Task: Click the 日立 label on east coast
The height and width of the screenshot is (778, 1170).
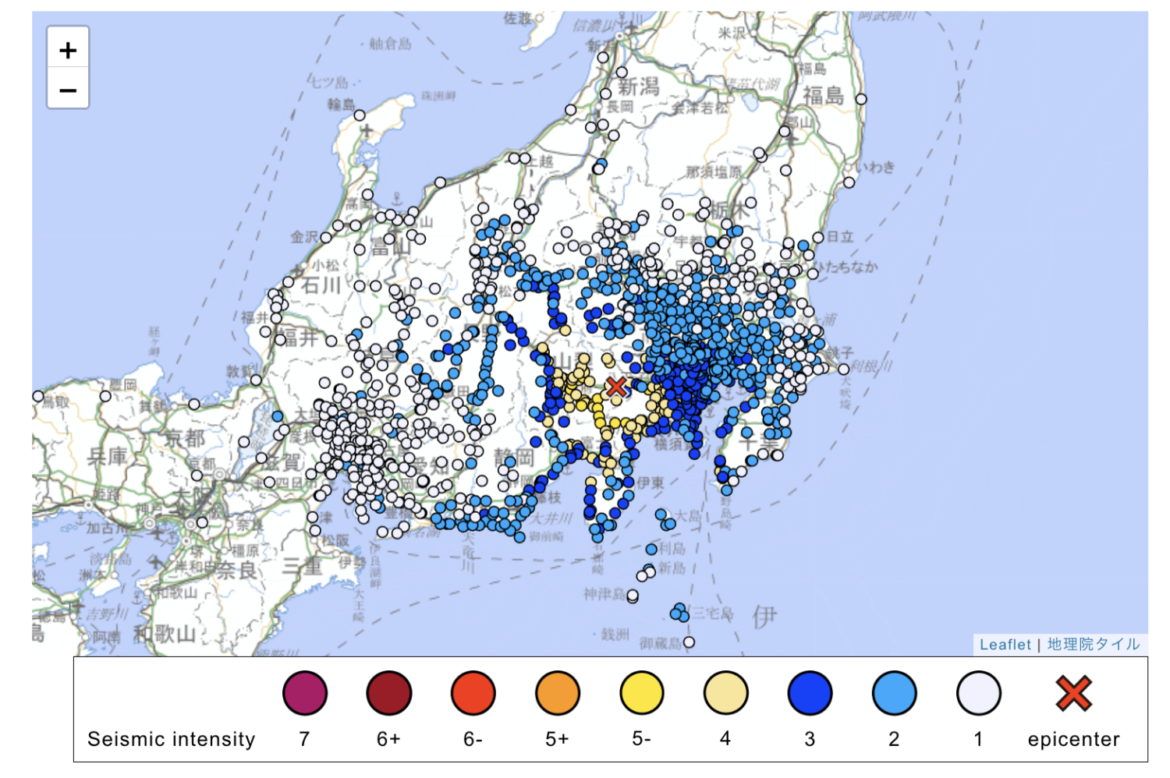Action: tap(839, 237)
